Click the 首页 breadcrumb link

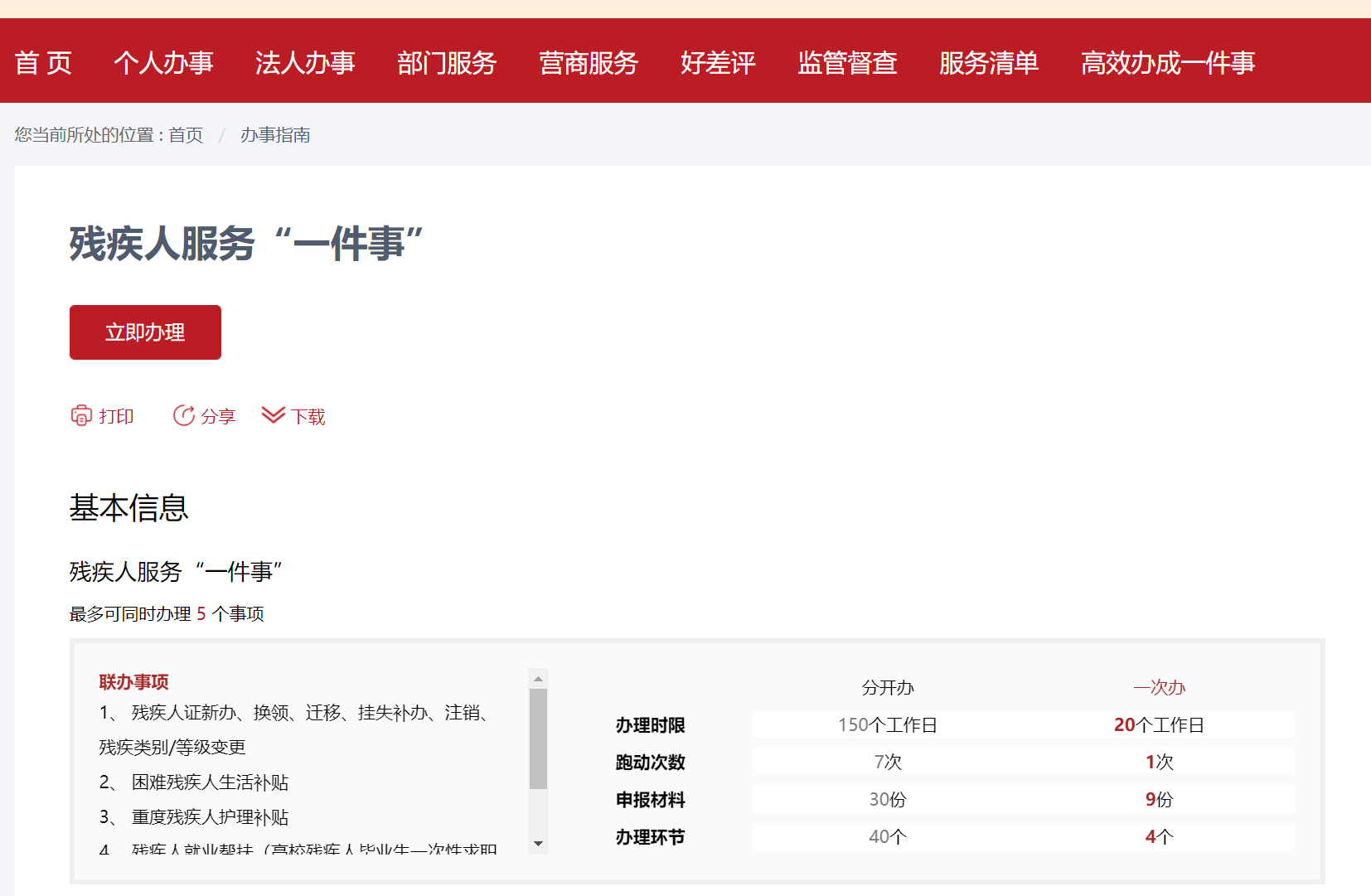pos(186,135)
